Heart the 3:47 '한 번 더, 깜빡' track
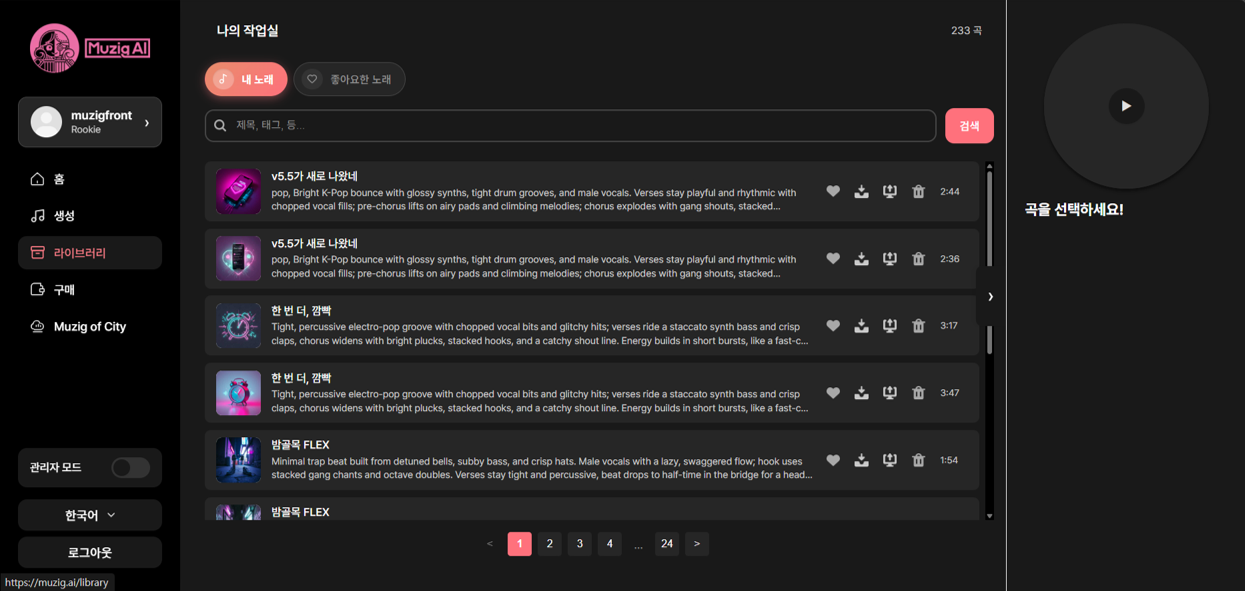The width and height of the screenshot is (1245, 591). tap(833, 393)
